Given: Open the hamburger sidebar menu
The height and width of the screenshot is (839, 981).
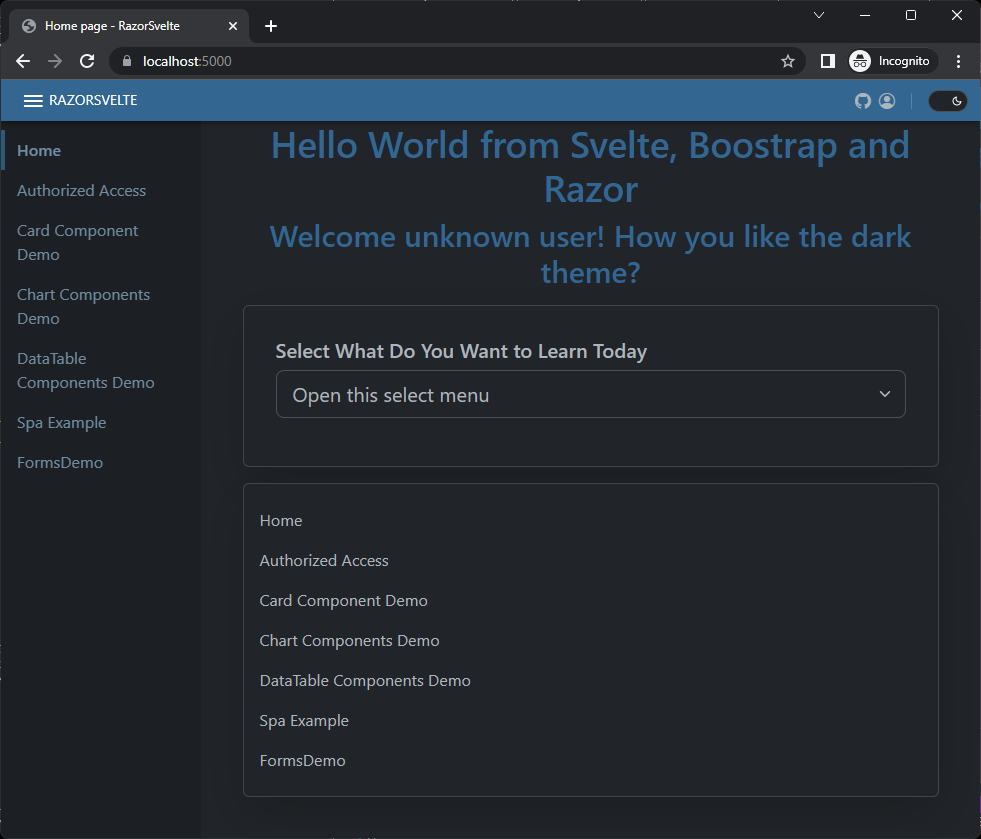Looking at the screenshot, I should (x=33, y=101).
